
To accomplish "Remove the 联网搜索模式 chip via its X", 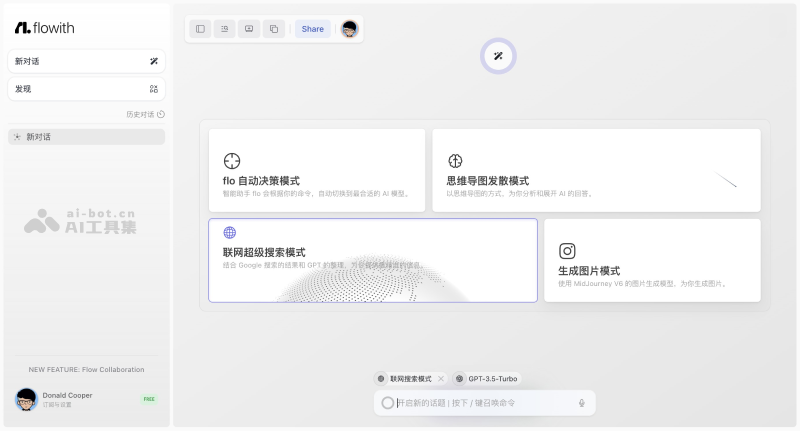I will point(441,379).
